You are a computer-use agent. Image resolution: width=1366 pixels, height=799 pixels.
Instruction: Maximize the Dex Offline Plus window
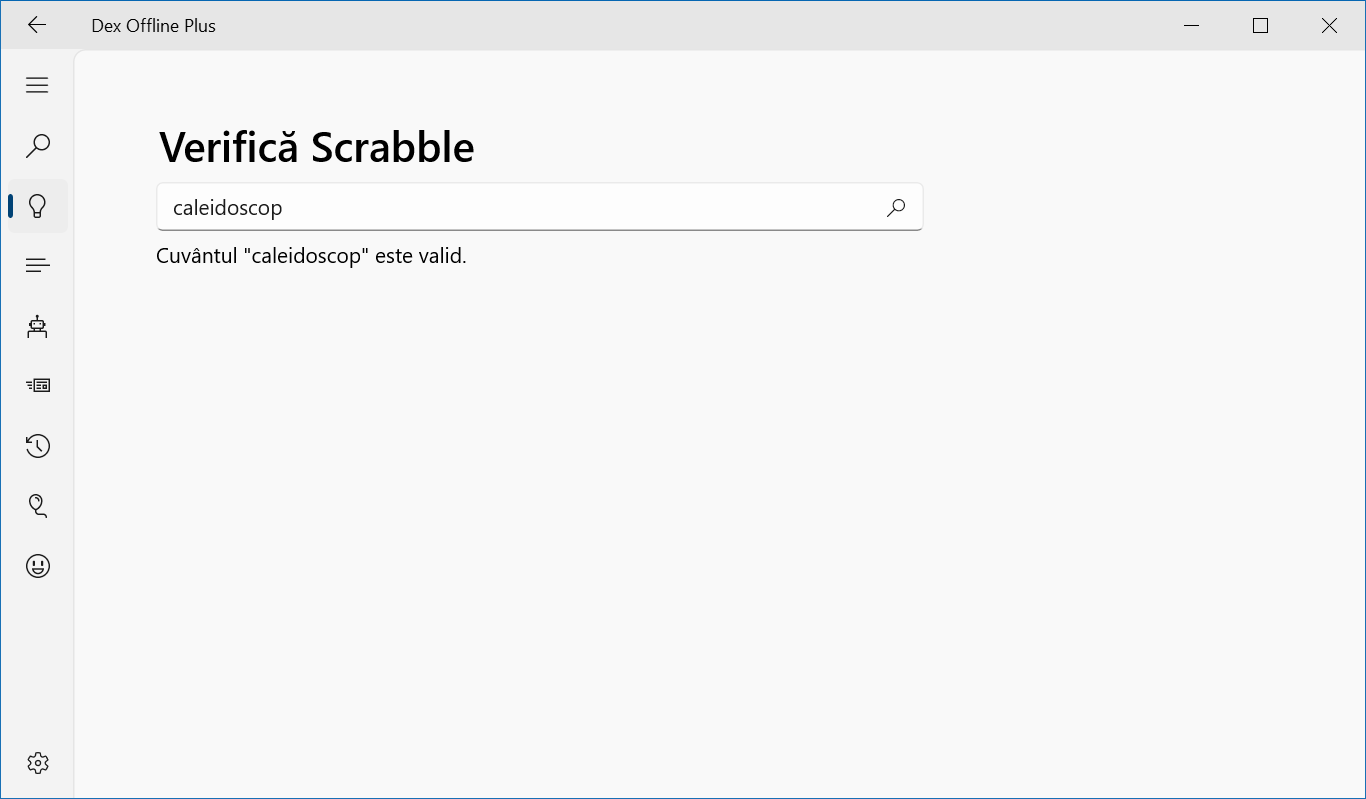pos(1260,26)
